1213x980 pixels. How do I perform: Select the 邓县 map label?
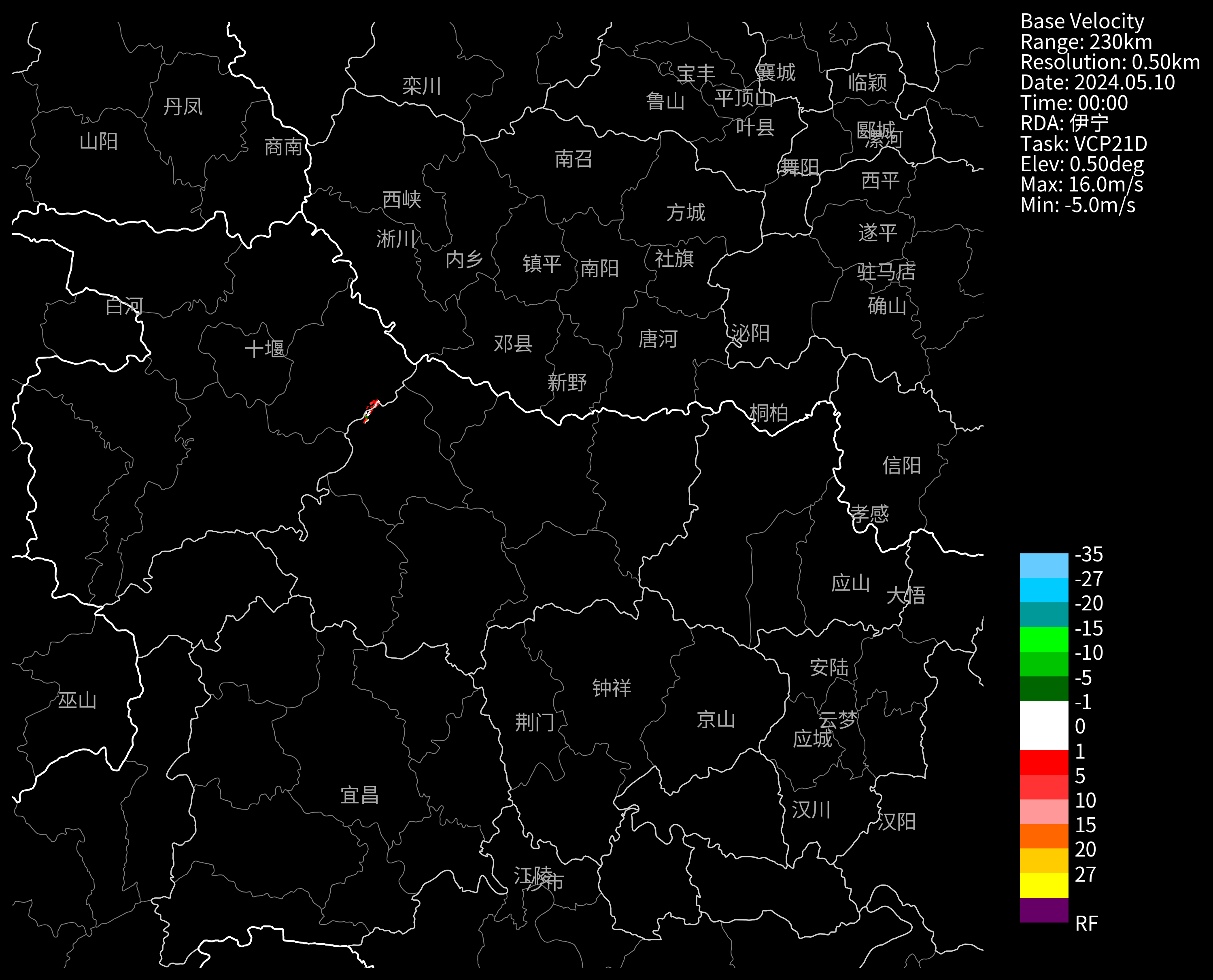pos(512,343)
